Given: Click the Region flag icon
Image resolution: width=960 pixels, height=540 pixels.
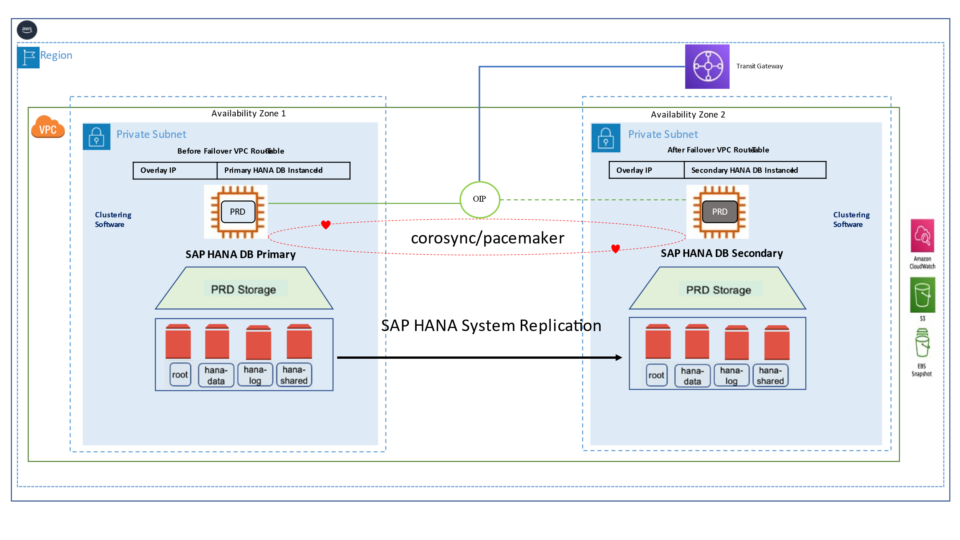Looking at the screenshot, I should (28, 56).
